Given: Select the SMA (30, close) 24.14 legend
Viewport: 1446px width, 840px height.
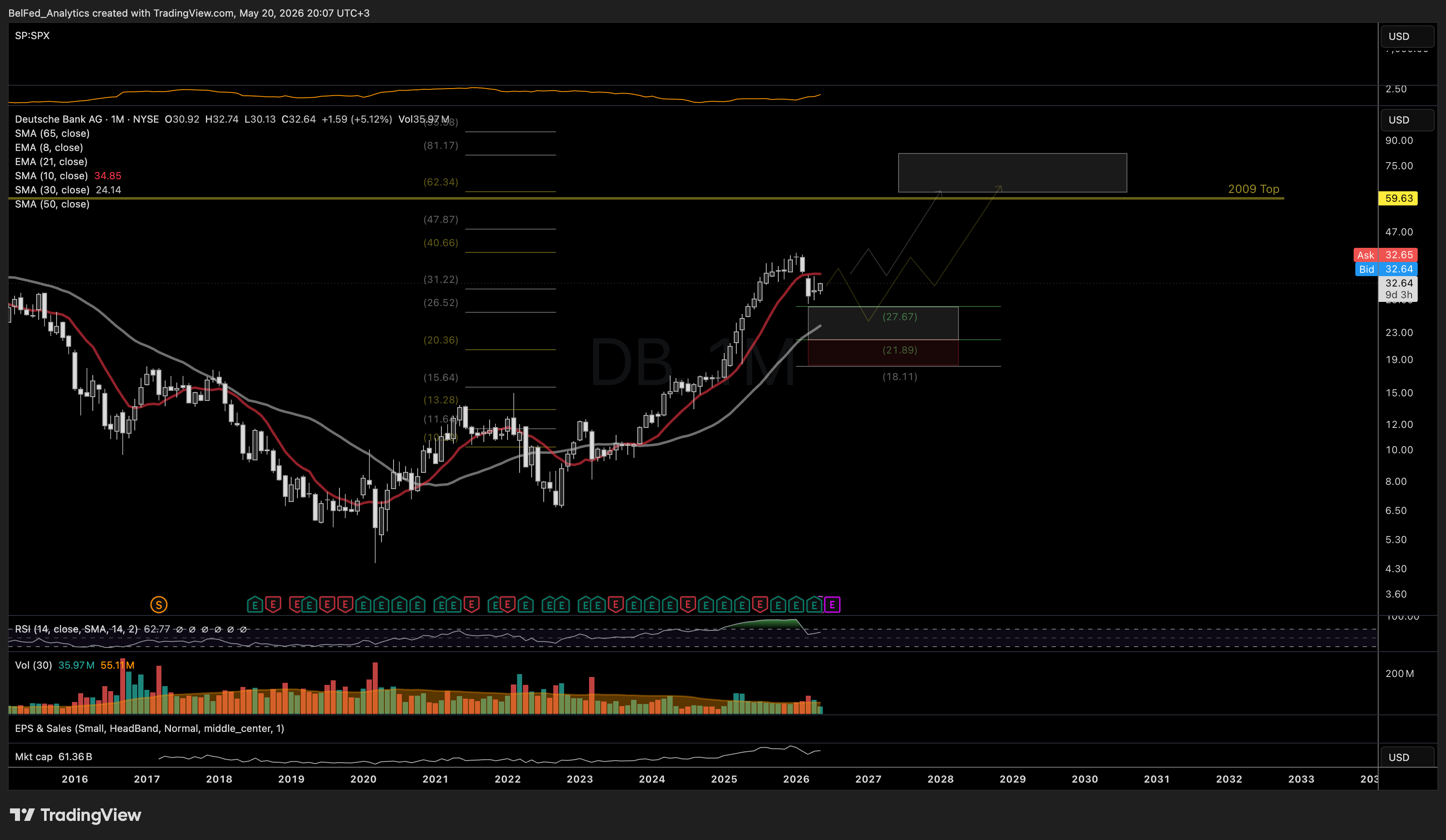Looking at the screenshot, I should (x=68, y=190).
